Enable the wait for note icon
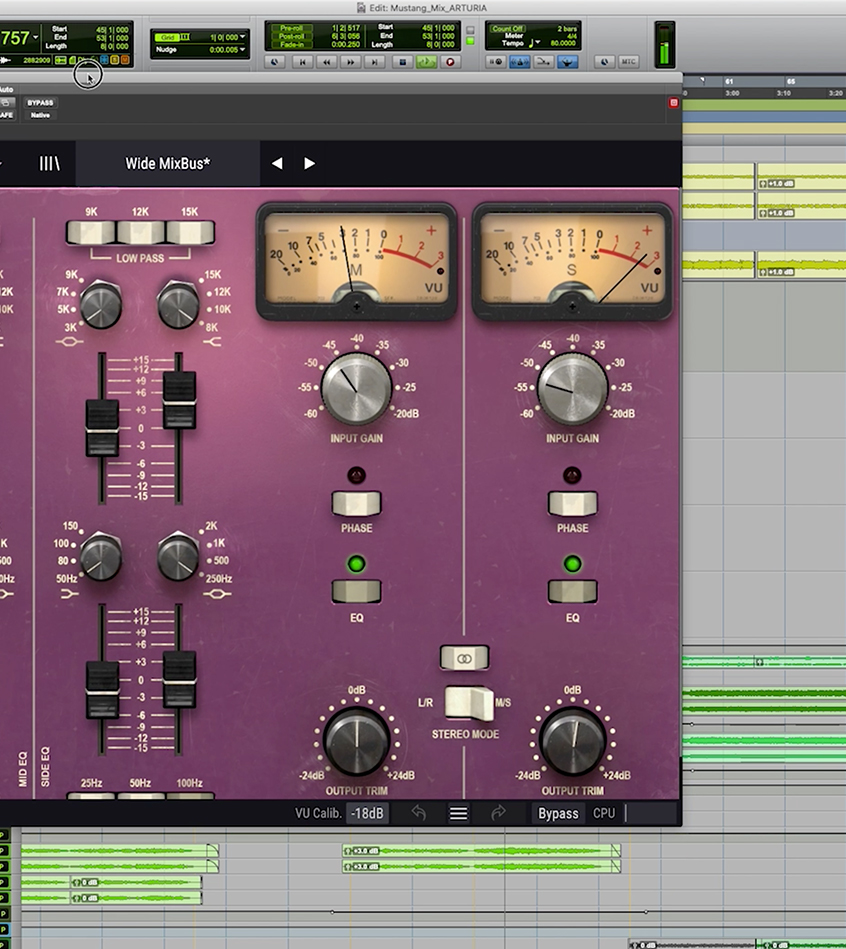Screen dimensions: 846x949 pyautogui.click(x=496, y=62)
